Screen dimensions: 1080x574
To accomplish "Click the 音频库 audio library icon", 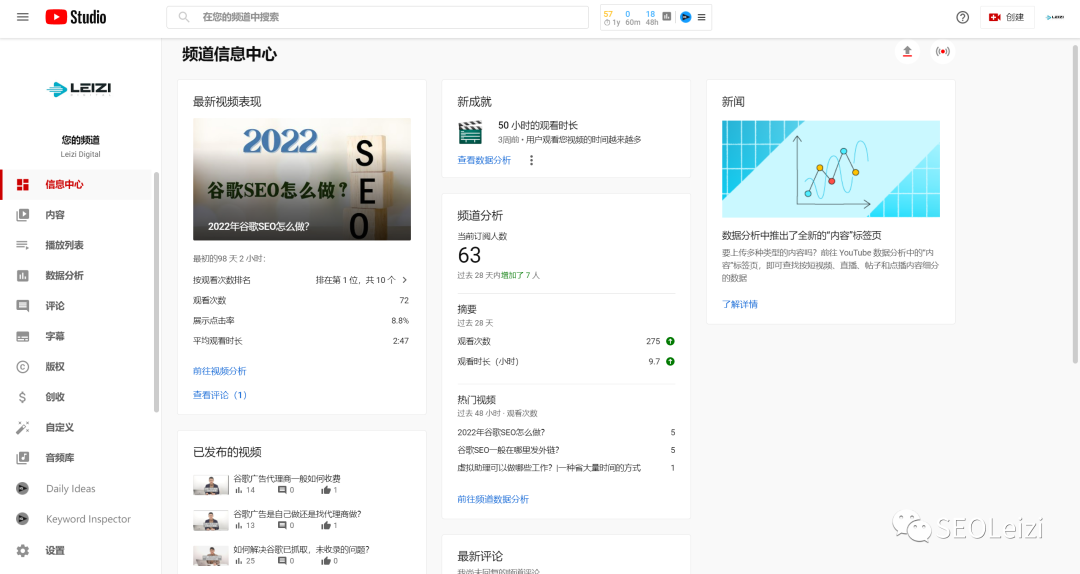I will (23, 458).
